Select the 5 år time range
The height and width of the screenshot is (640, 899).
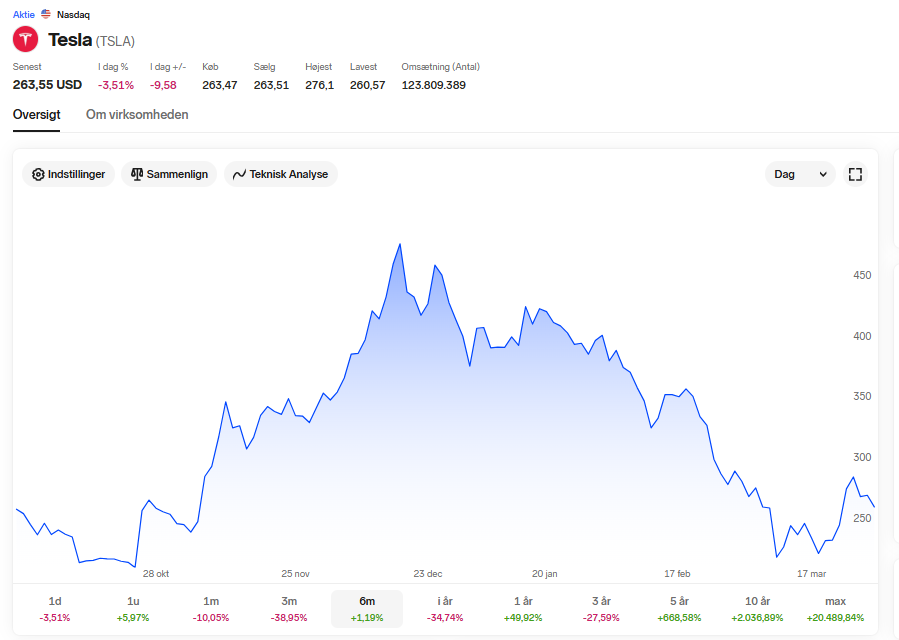click(679, 608)
